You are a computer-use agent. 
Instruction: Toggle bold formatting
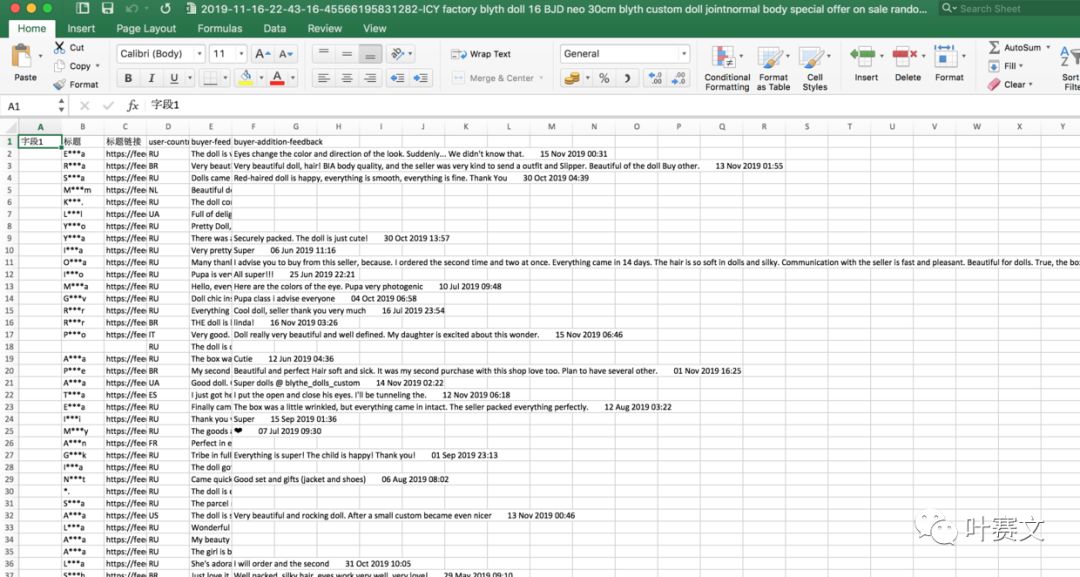pyautogui.click(x=128, y=78)
